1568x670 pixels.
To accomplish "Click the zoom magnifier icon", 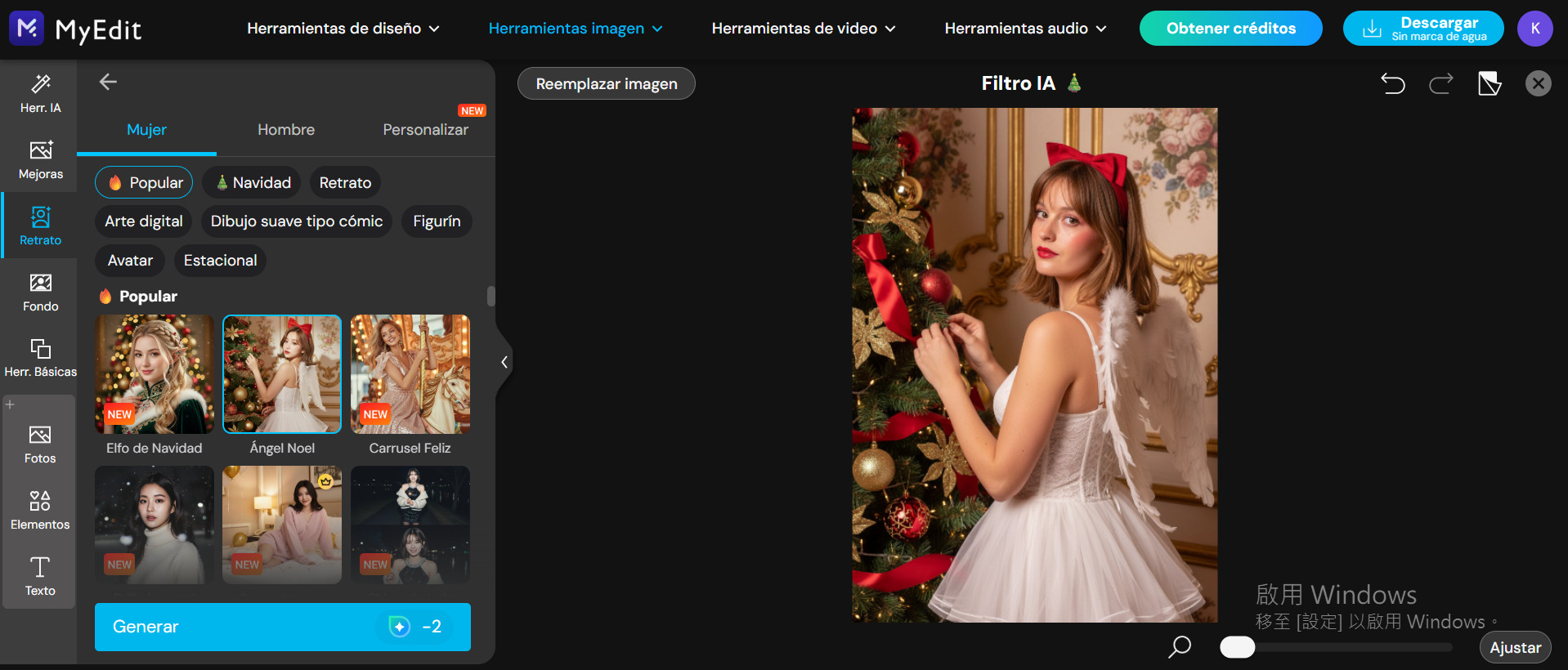I will pos(1179,647).
